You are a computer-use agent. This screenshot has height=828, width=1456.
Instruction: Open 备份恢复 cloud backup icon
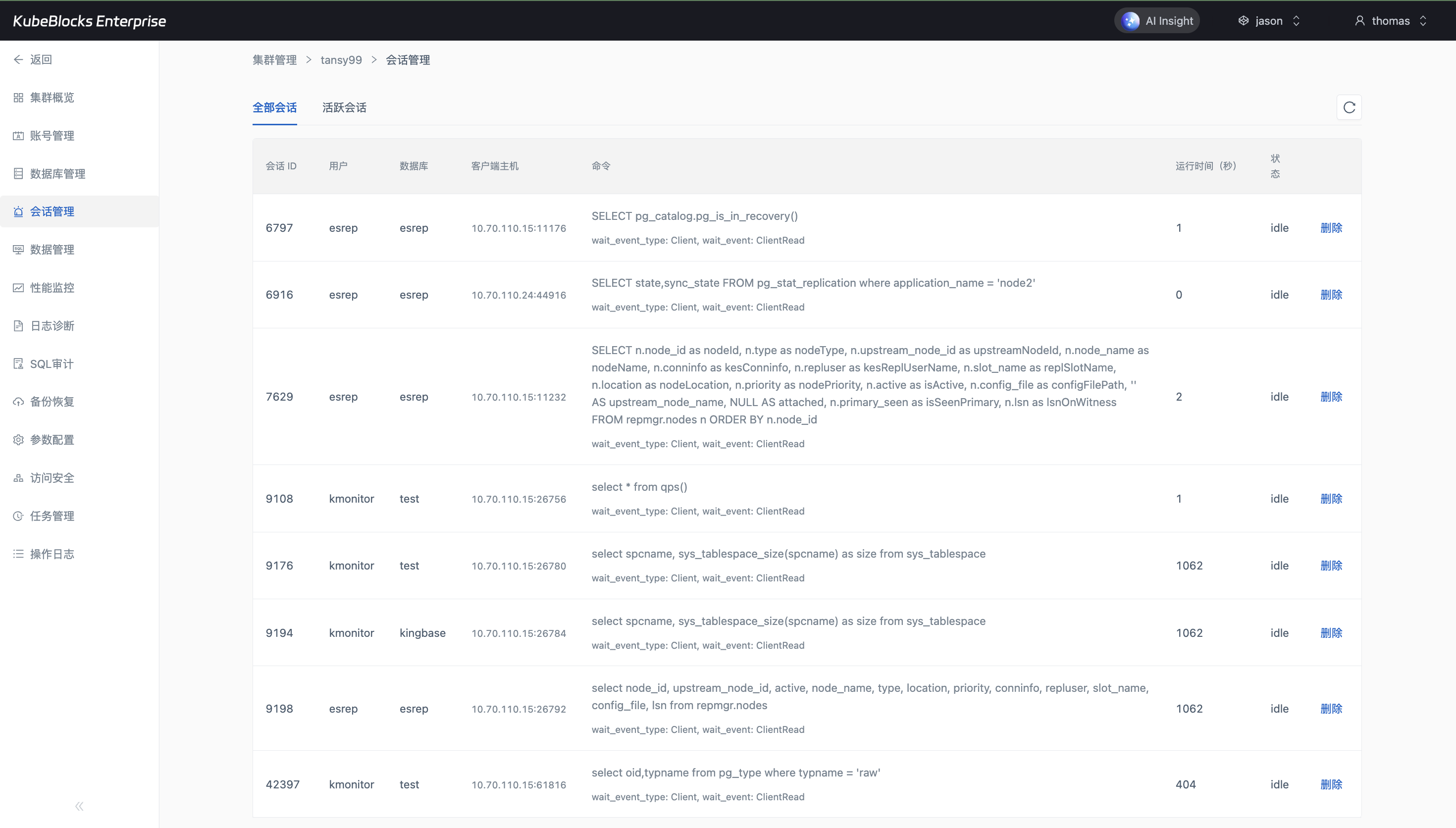point(18,402)
